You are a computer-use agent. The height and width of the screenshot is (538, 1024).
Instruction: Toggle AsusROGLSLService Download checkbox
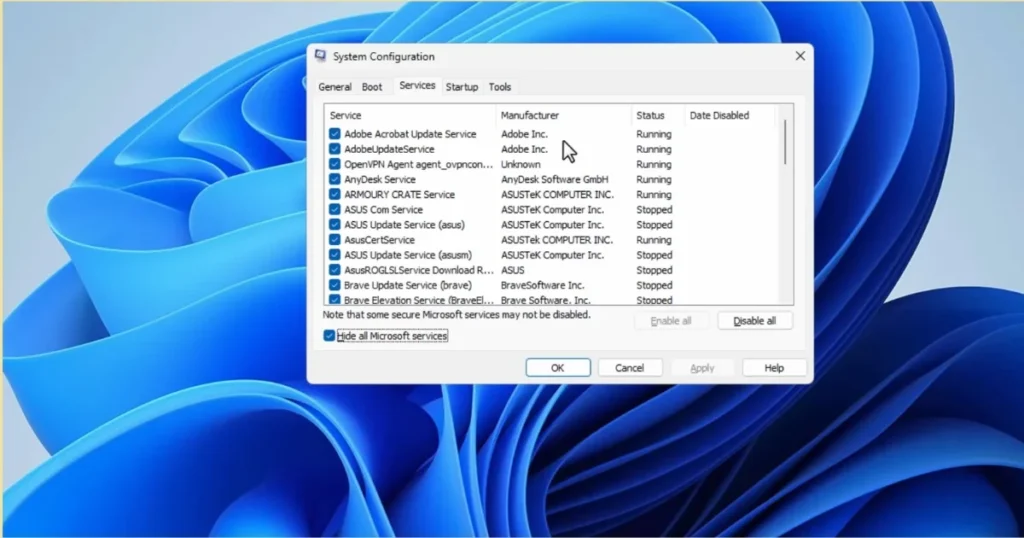(x=334, y=270)
